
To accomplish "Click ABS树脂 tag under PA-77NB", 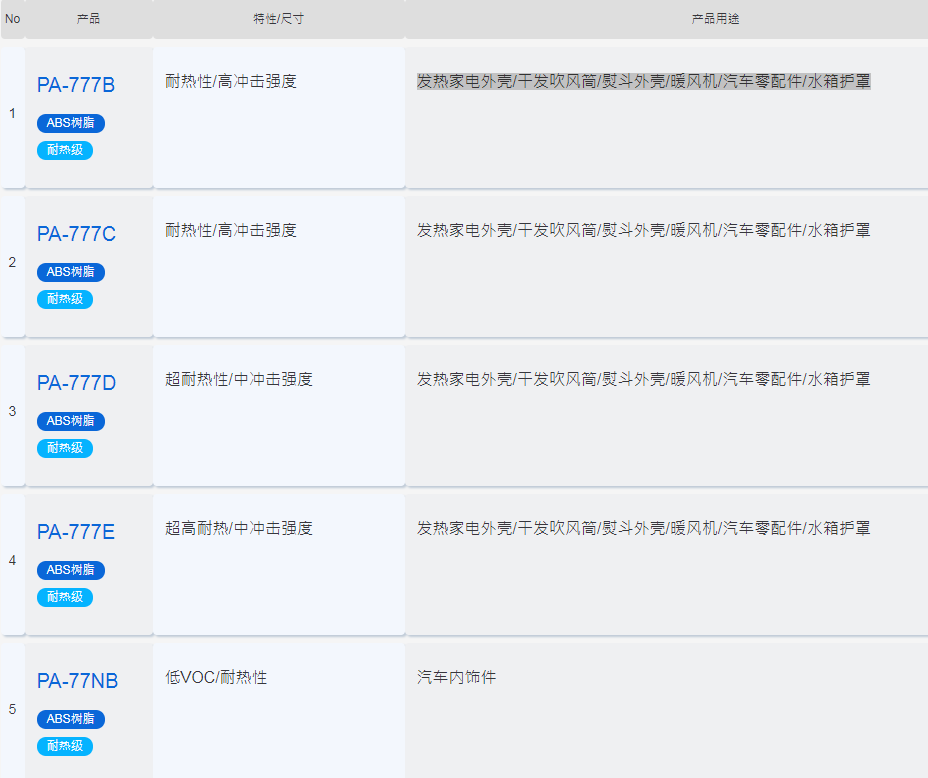I will click(70, 719).
